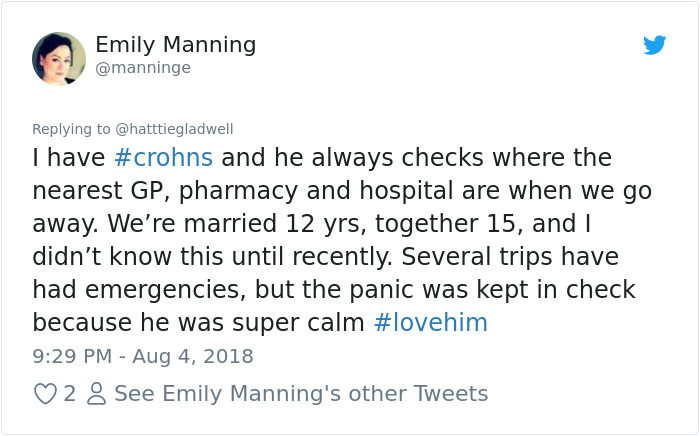The image size is (700, 436).
Task: See Emily Manning's other Tweets
Action: (x=301, y=394)
